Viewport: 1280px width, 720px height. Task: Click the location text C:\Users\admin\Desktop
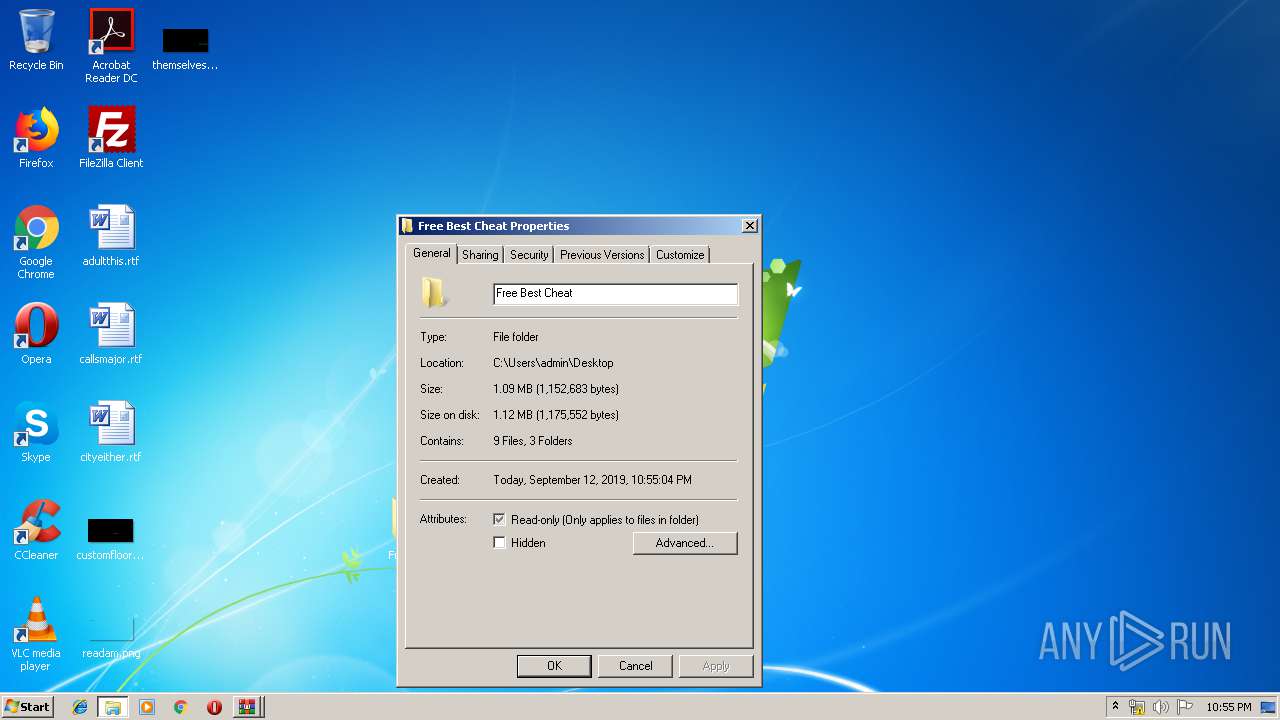click(553, 363)
